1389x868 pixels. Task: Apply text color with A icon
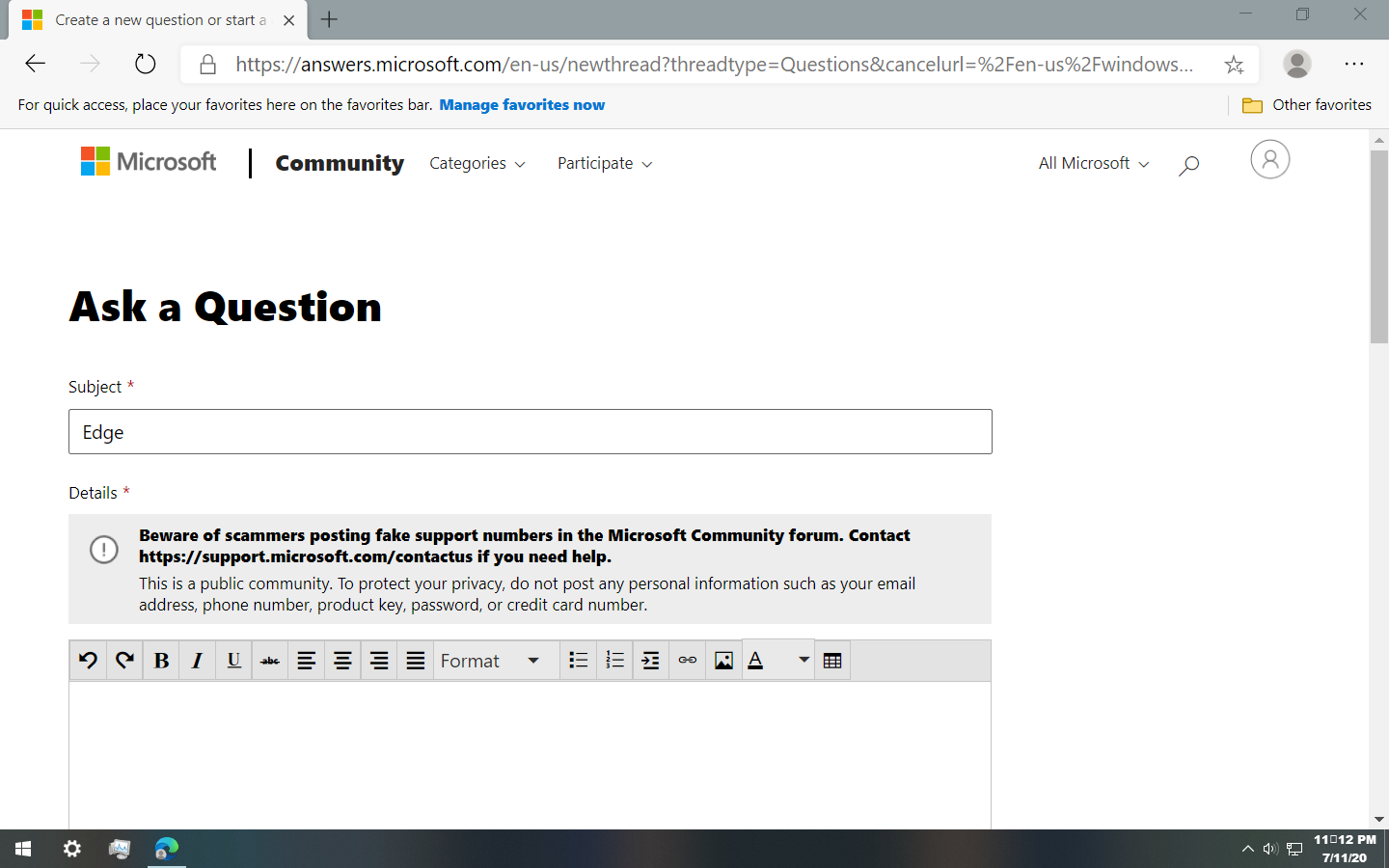coord(756,661)
